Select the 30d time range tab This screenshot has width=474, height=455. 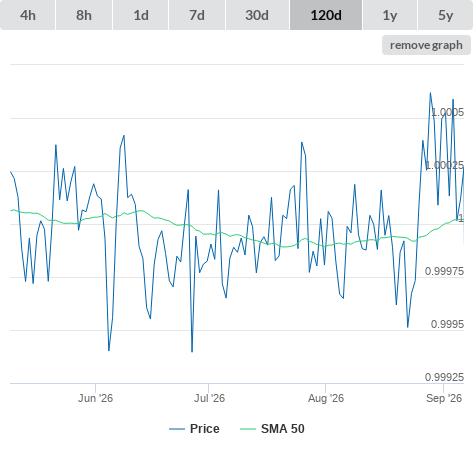(x=257, y=15)
